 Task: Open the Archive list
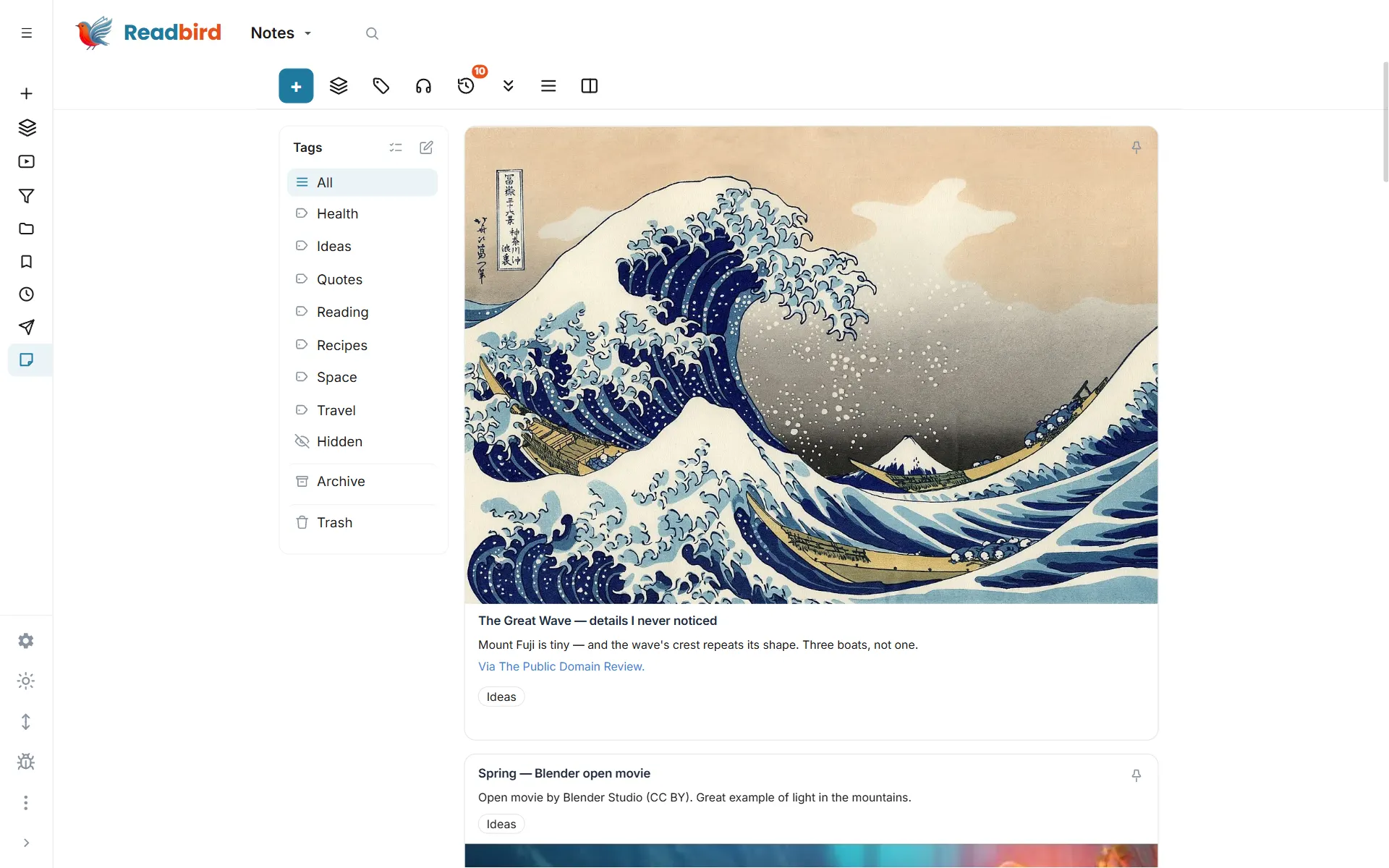362,482
